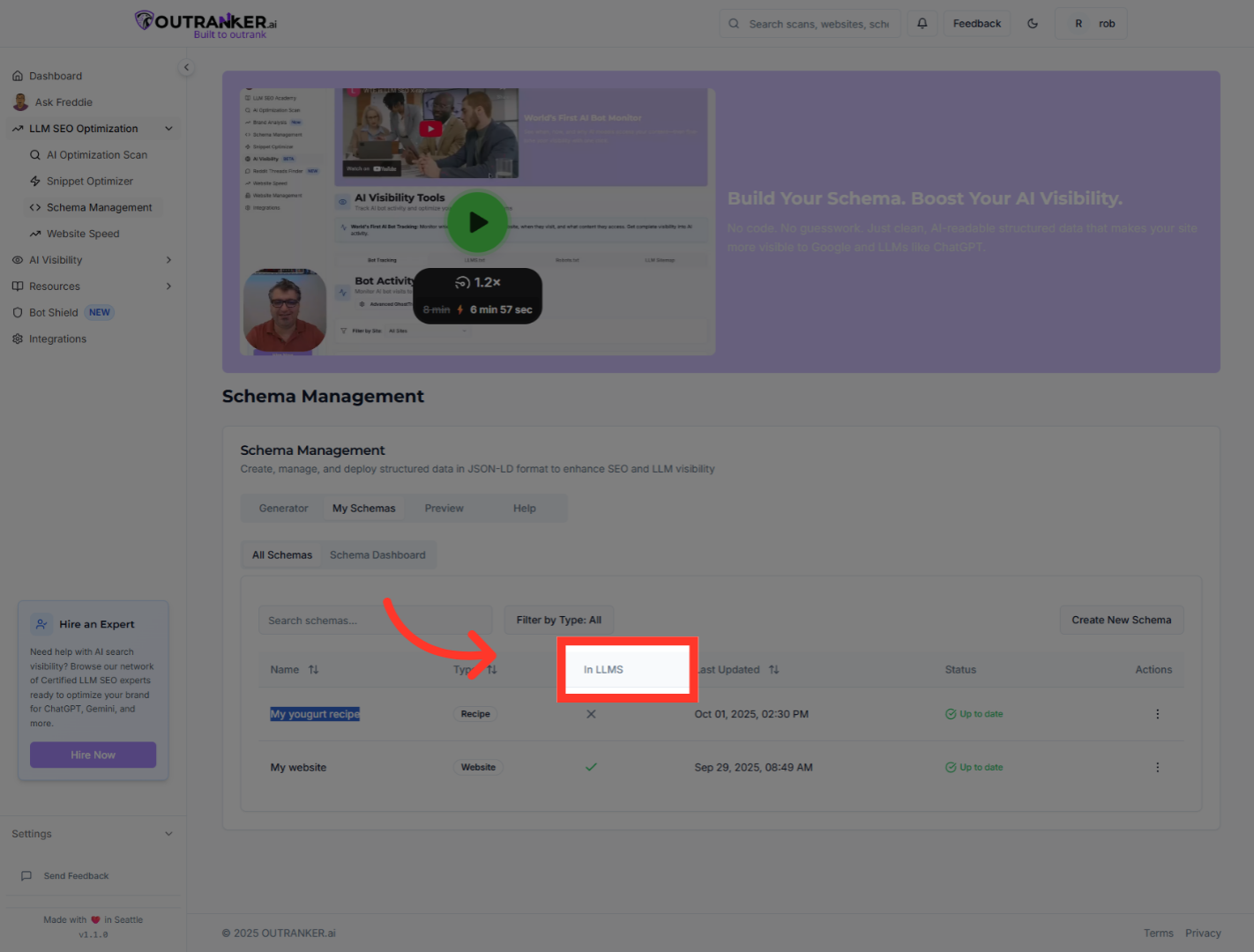This screenshot has height=952, width=1254.
Task: Open Ask Freddie via the avatar icon
Action: point(20,102)
